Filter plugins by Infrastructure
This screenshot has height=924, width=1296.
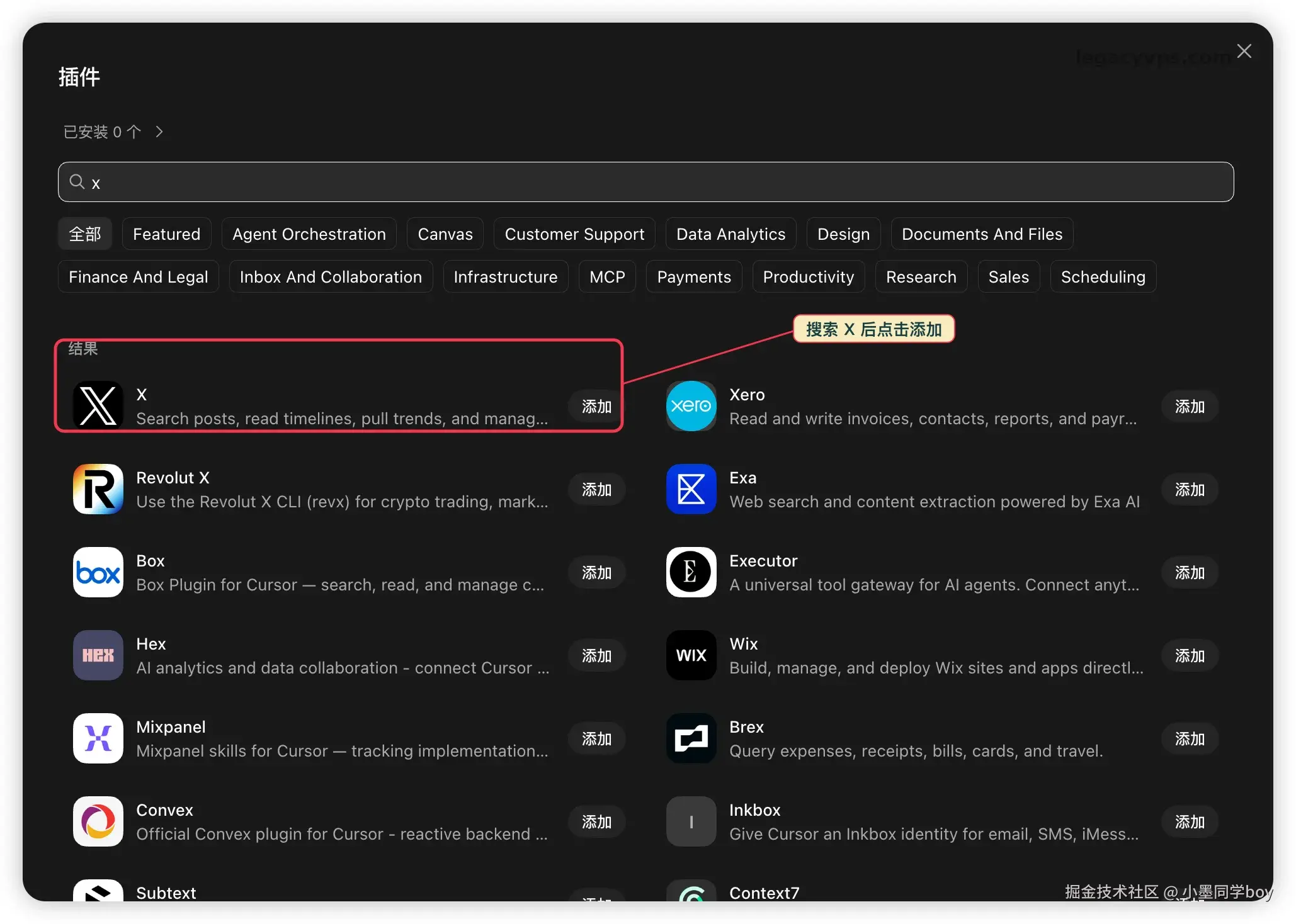[x=506, y=277]
